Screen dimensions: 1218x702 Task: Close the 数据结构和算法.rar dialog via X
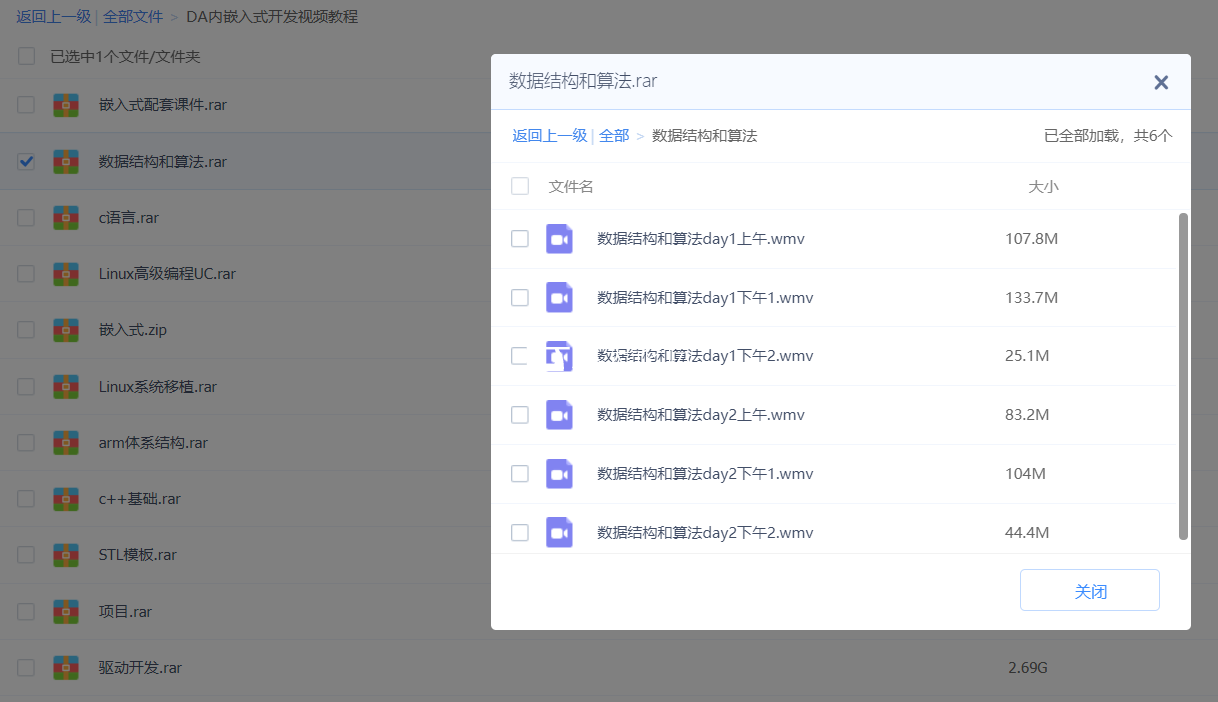1160,82
